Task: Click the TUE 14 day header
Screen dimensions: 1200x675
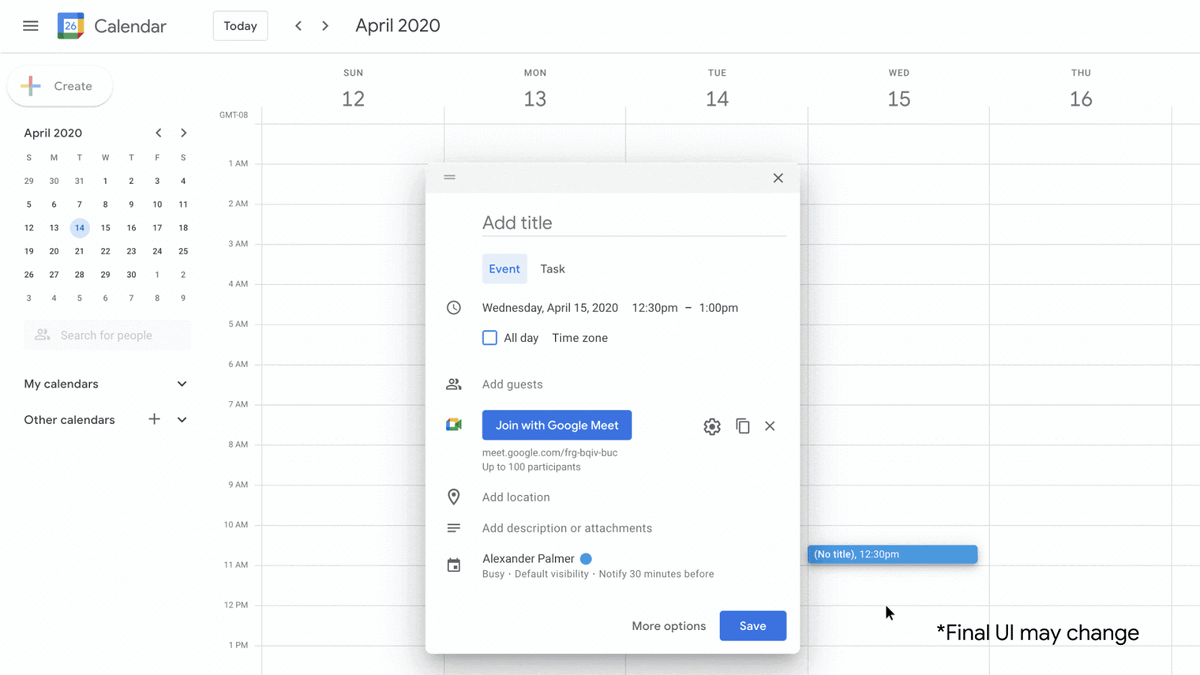Action: [x=717, y=90]
